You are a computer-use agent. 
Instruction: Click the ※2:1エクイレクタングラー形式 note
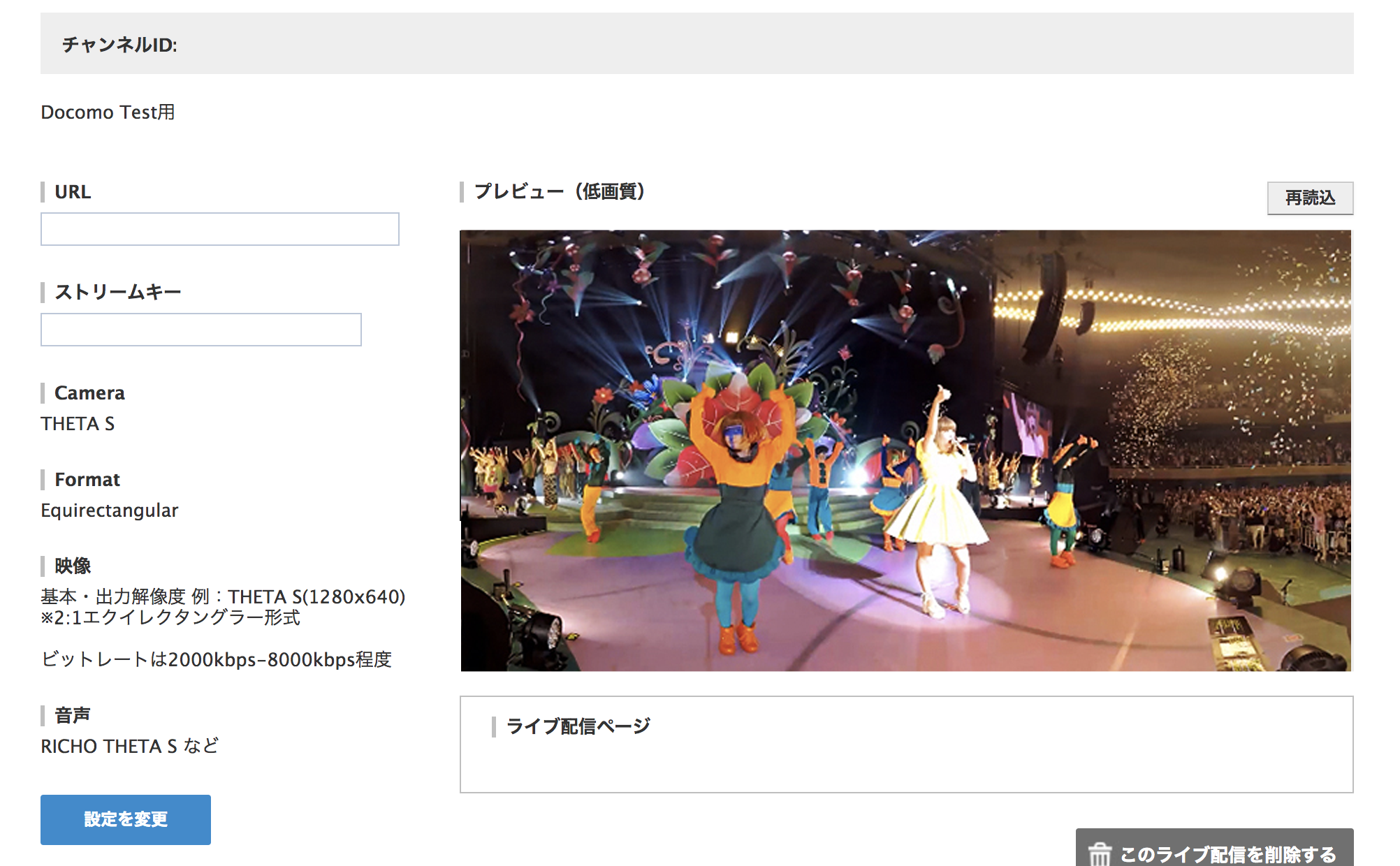(x=170, y=617)
